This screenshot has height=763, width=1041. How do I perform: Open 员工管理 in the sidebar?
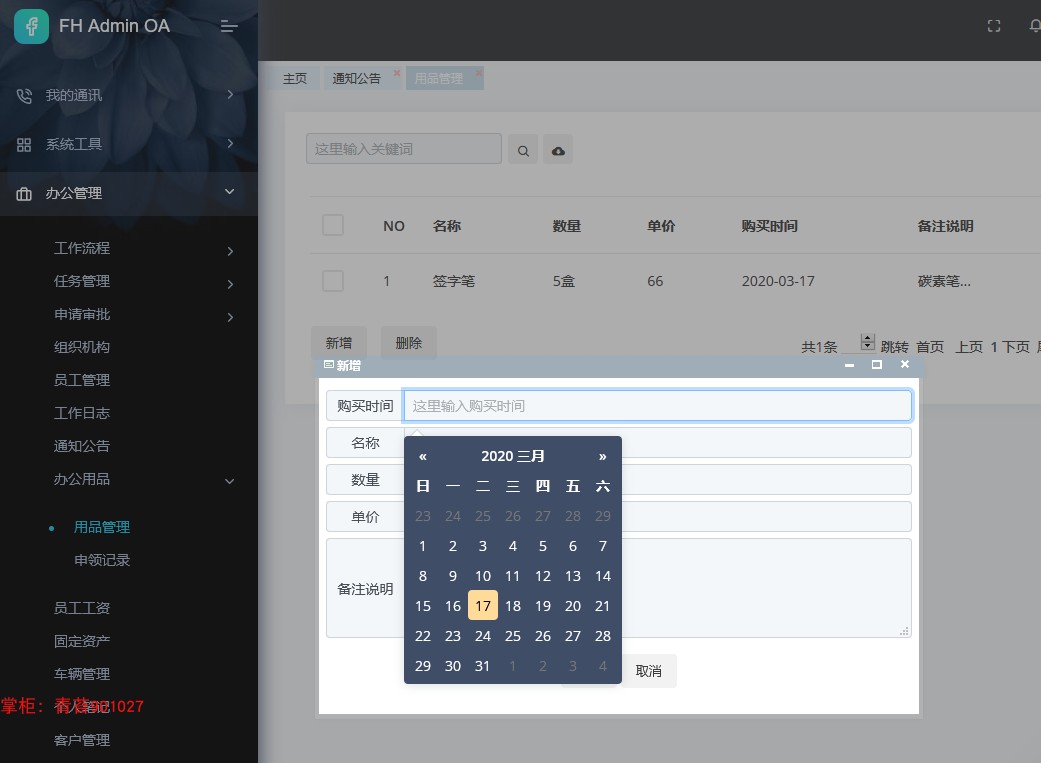coord(82,380)
